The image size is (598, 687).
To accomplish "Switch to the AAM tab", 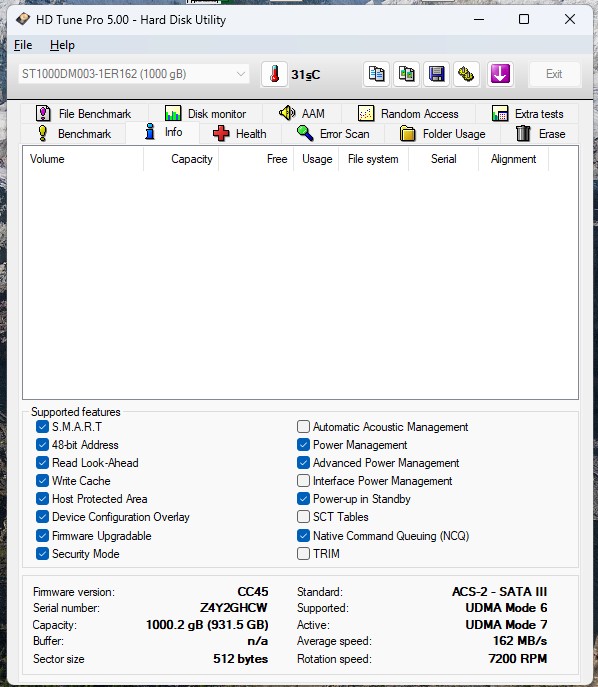I will pos(301,114).
